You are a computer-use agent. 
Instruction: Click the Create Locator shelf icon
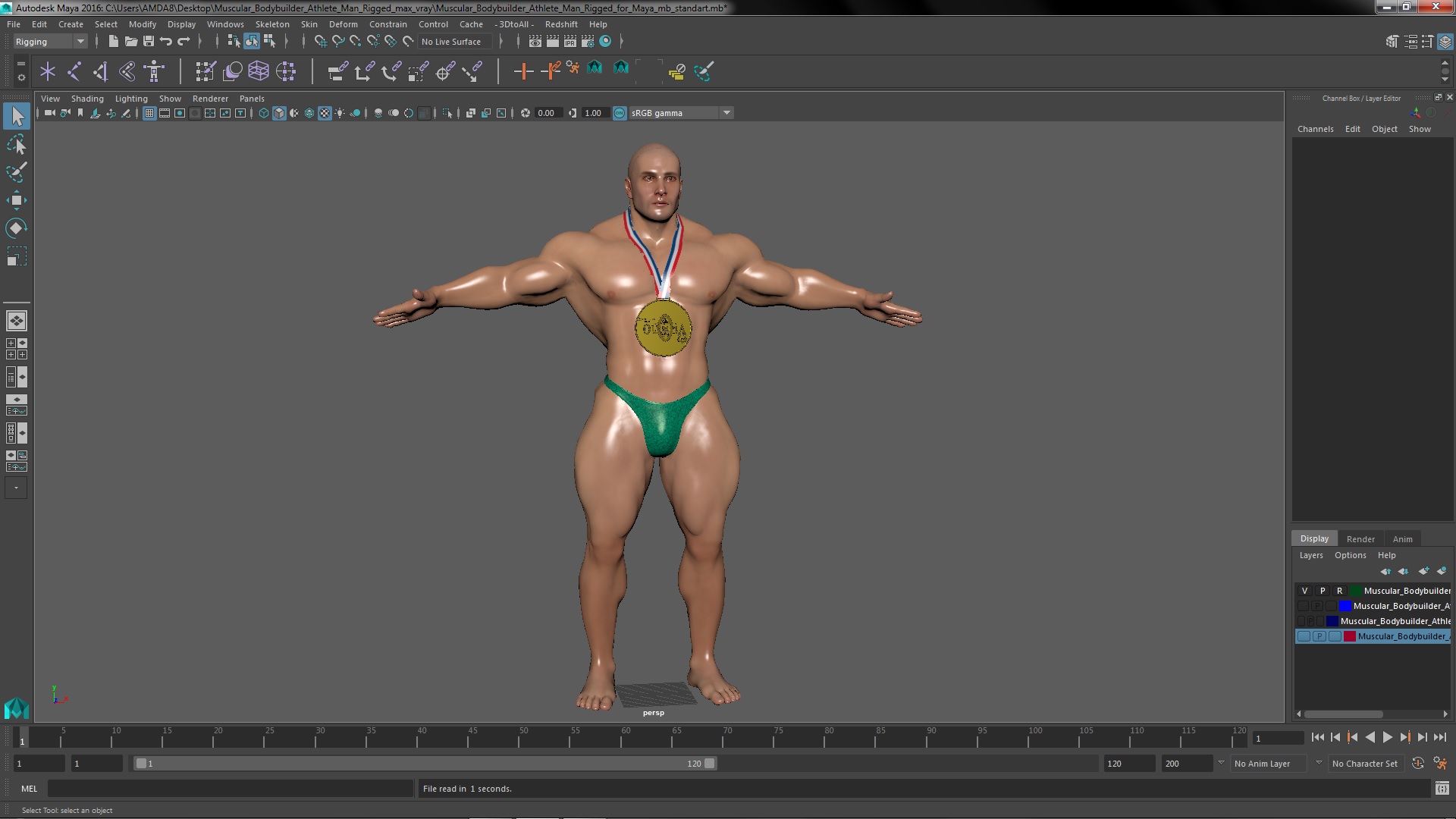[x=48, y=71]
